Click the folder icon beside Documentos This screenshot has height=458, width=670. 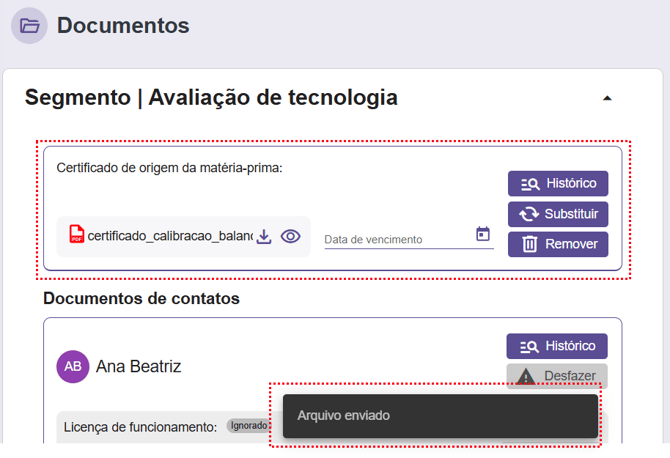pyautogui.click(x=29, y=25)
